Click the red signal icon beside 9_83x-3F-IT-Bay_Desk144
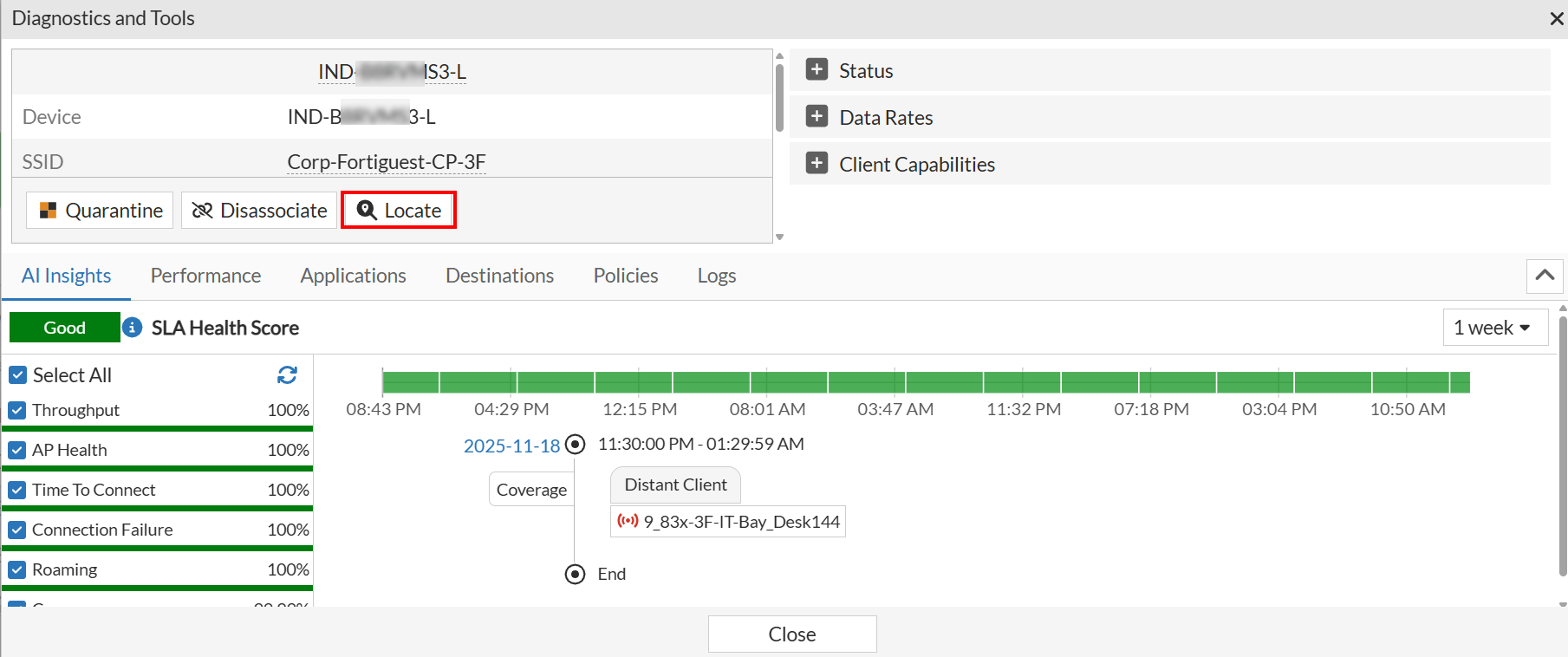This screenshot has width=1568, height=657. [x=628, y=521]
